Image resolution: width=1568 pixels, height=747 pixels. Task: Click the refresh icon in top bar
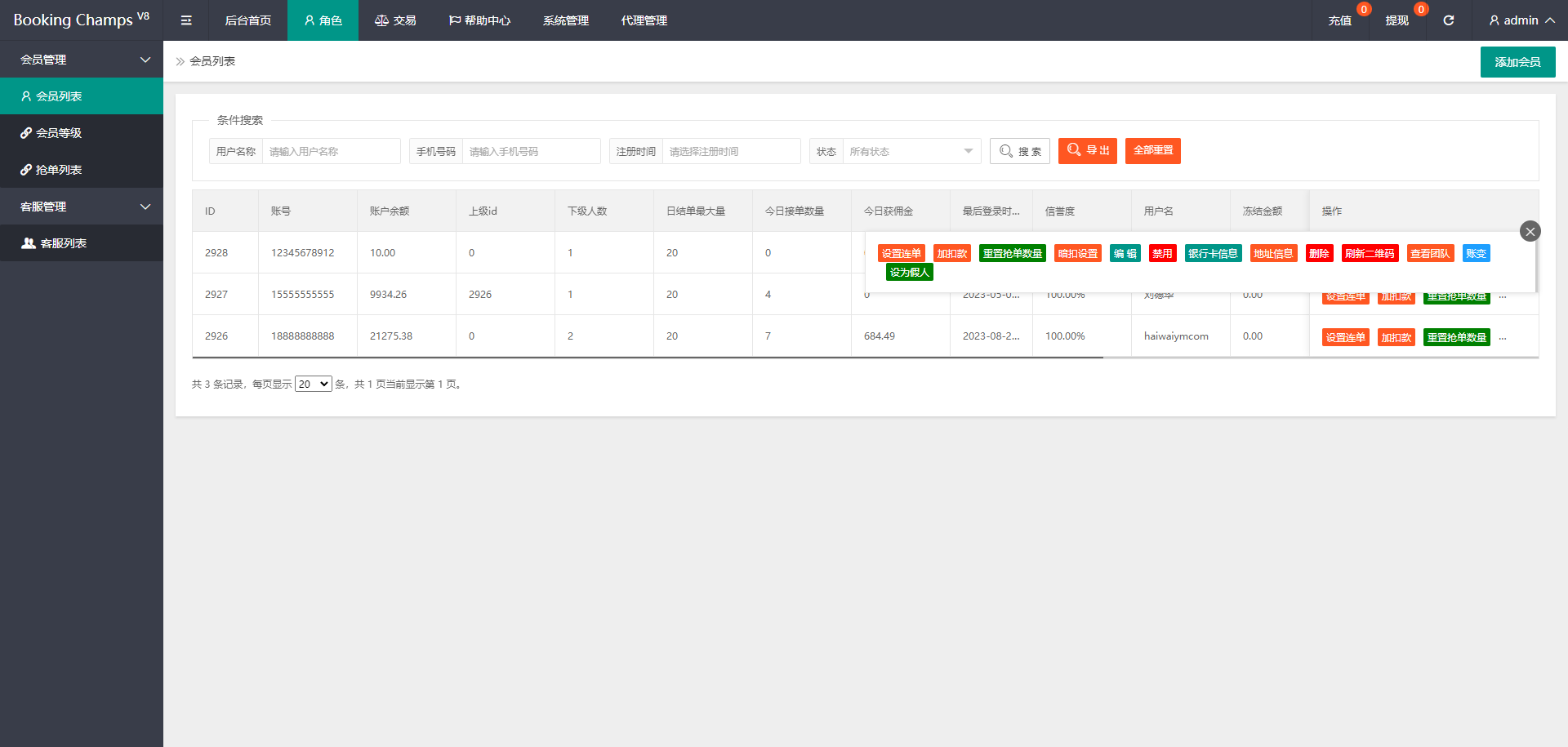(x=1448, y=20)
